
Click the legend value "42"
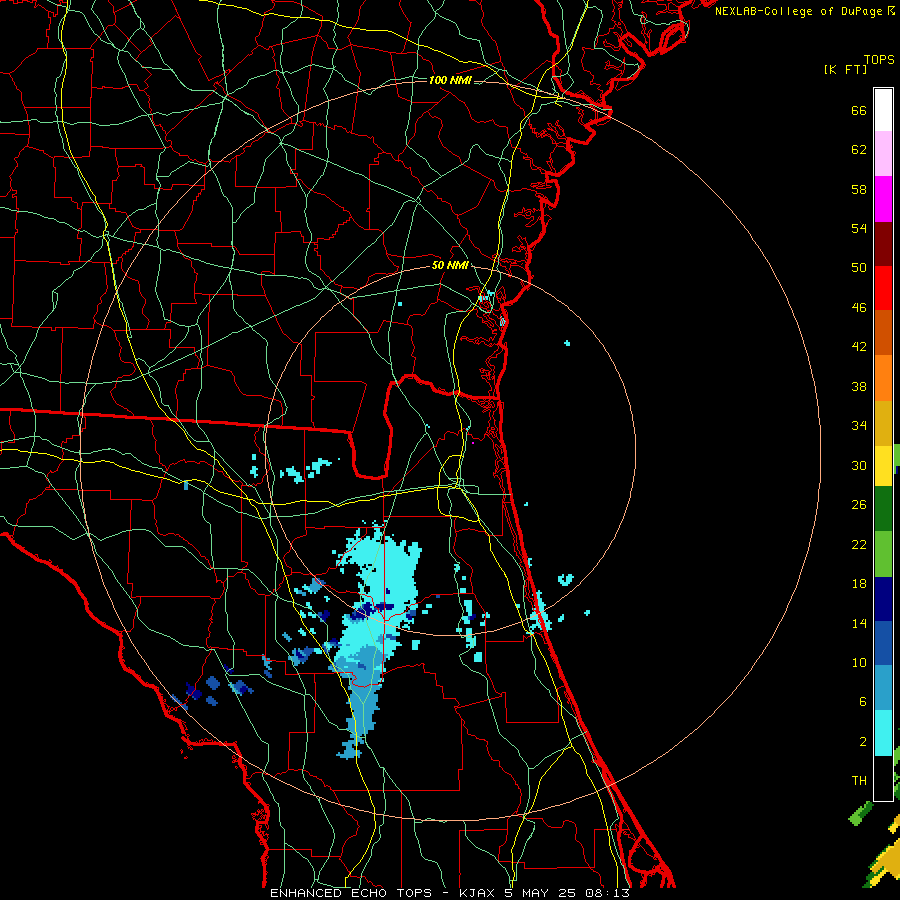[859, 347]
